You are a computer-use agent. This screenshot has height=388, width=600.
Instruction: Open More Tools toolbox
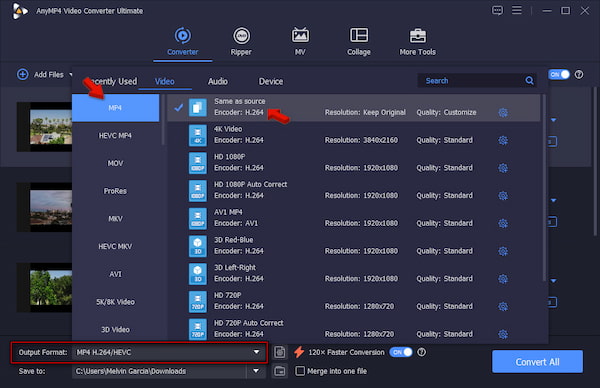[x=417, y=41]
